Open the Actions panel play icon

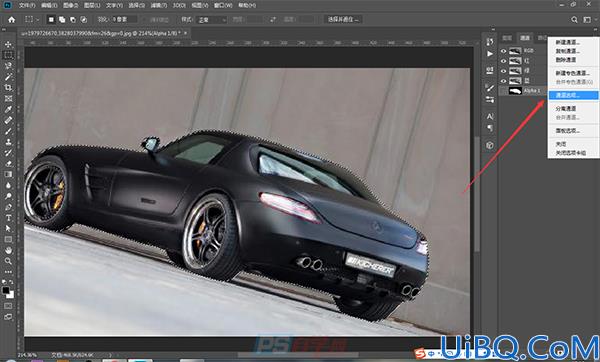pos(490,54)
